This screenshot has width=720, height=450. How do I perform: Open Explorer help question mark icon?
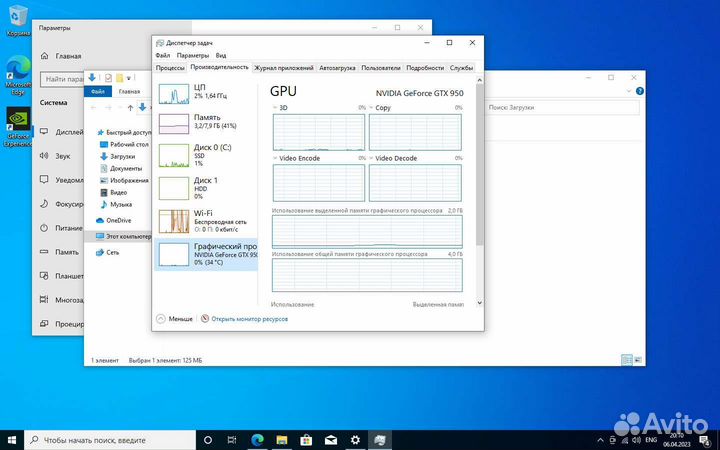[640, 91]
